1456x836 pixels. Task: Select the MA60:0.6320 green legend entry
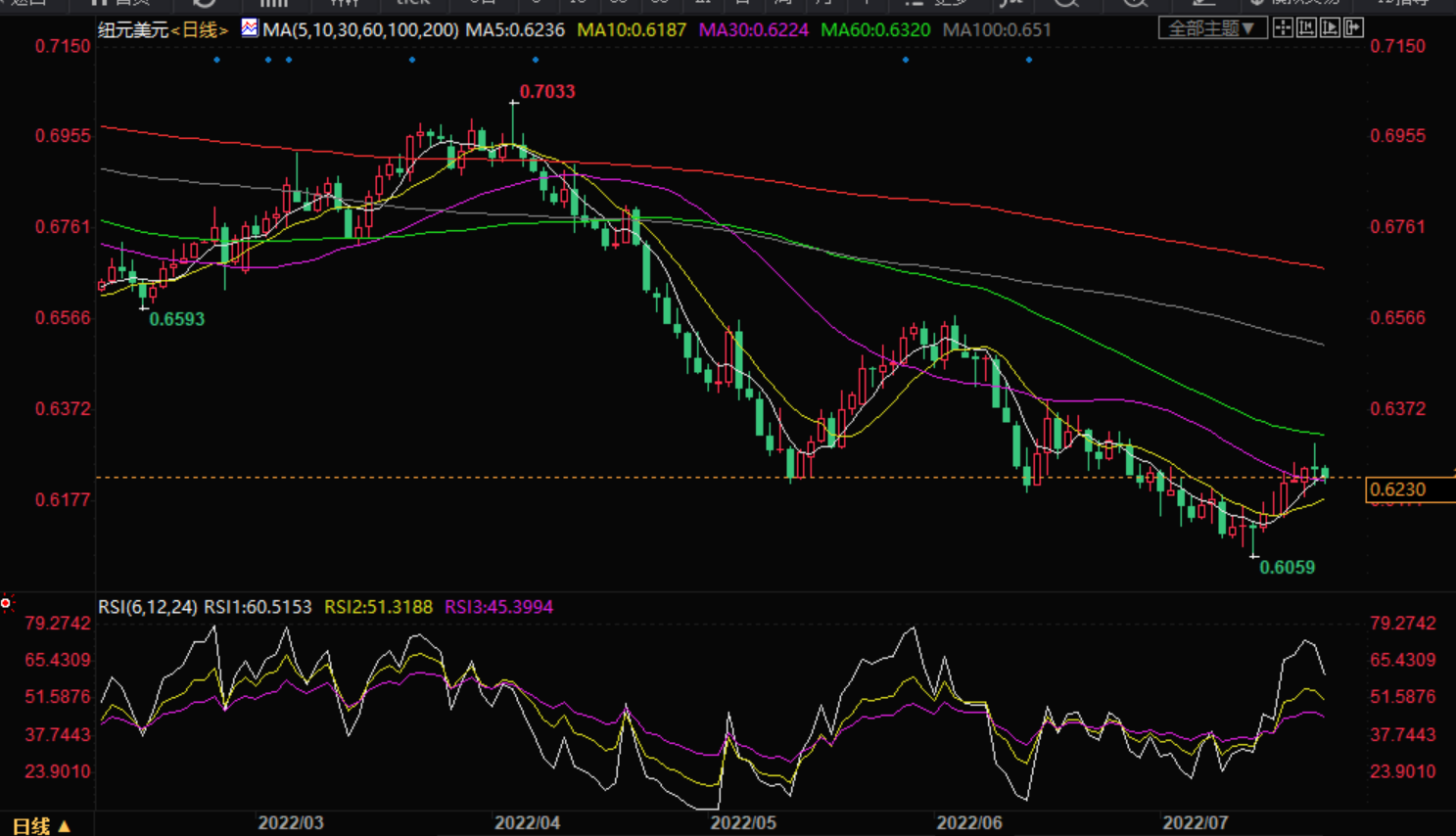point(874,30)
